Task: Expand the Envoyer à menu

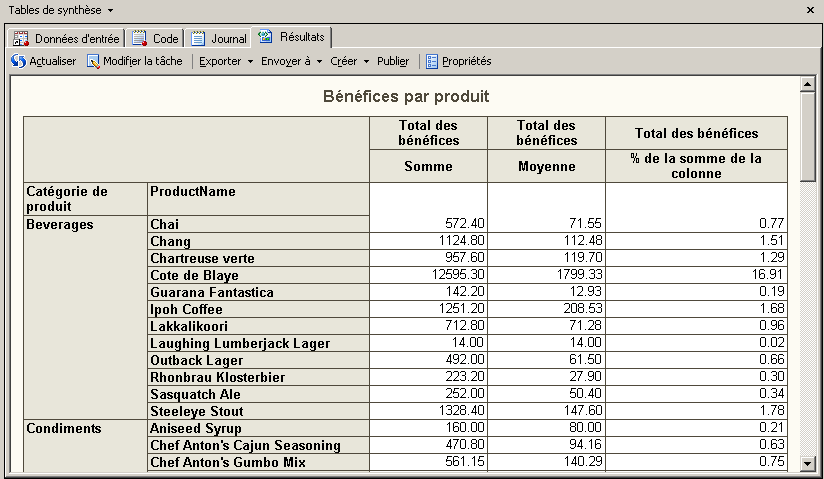Action: (291, 61)
